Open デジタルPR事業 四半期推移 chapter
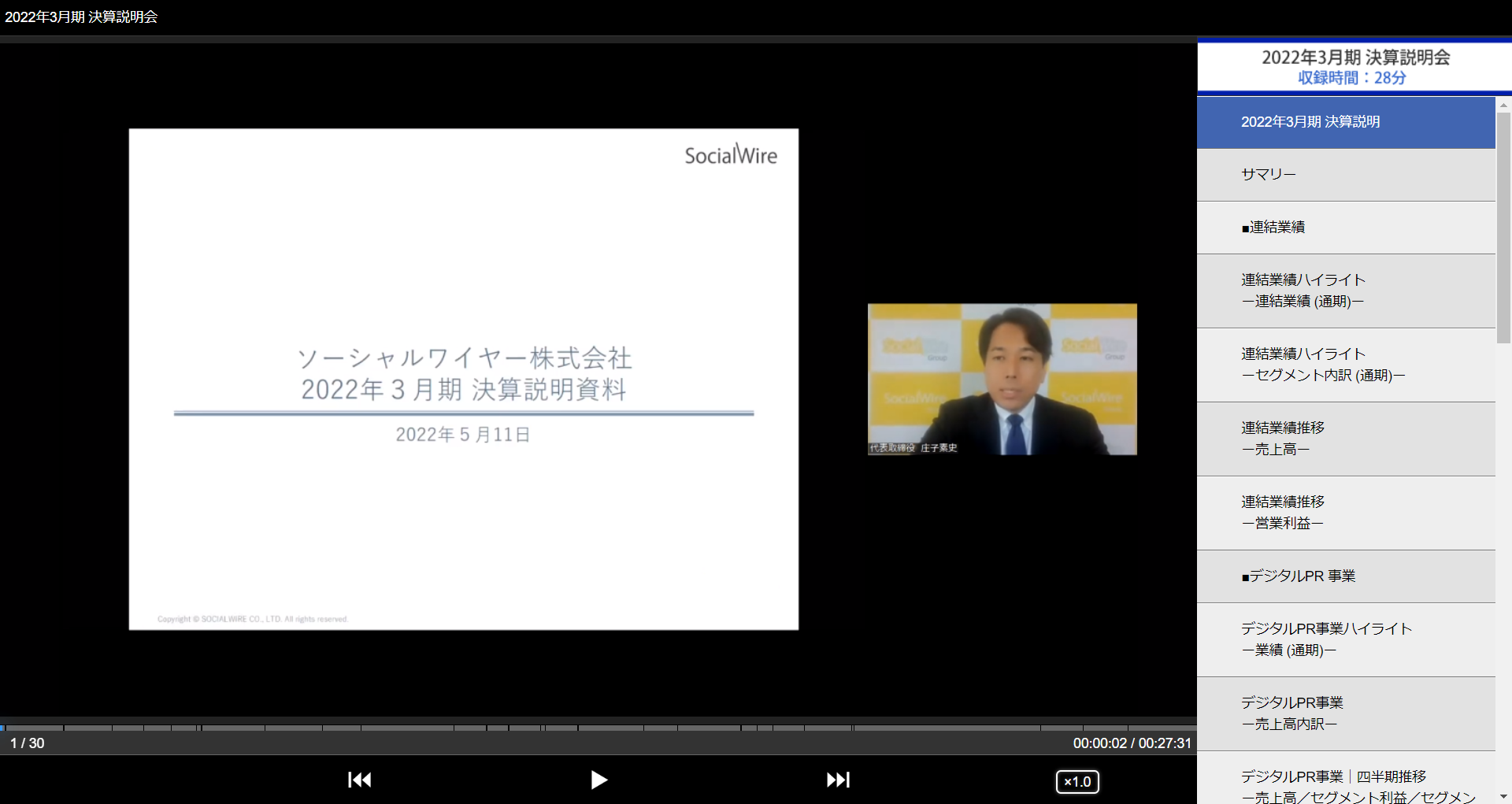The height and width of the screenshot is (804, 1512). pos(1346,778)
